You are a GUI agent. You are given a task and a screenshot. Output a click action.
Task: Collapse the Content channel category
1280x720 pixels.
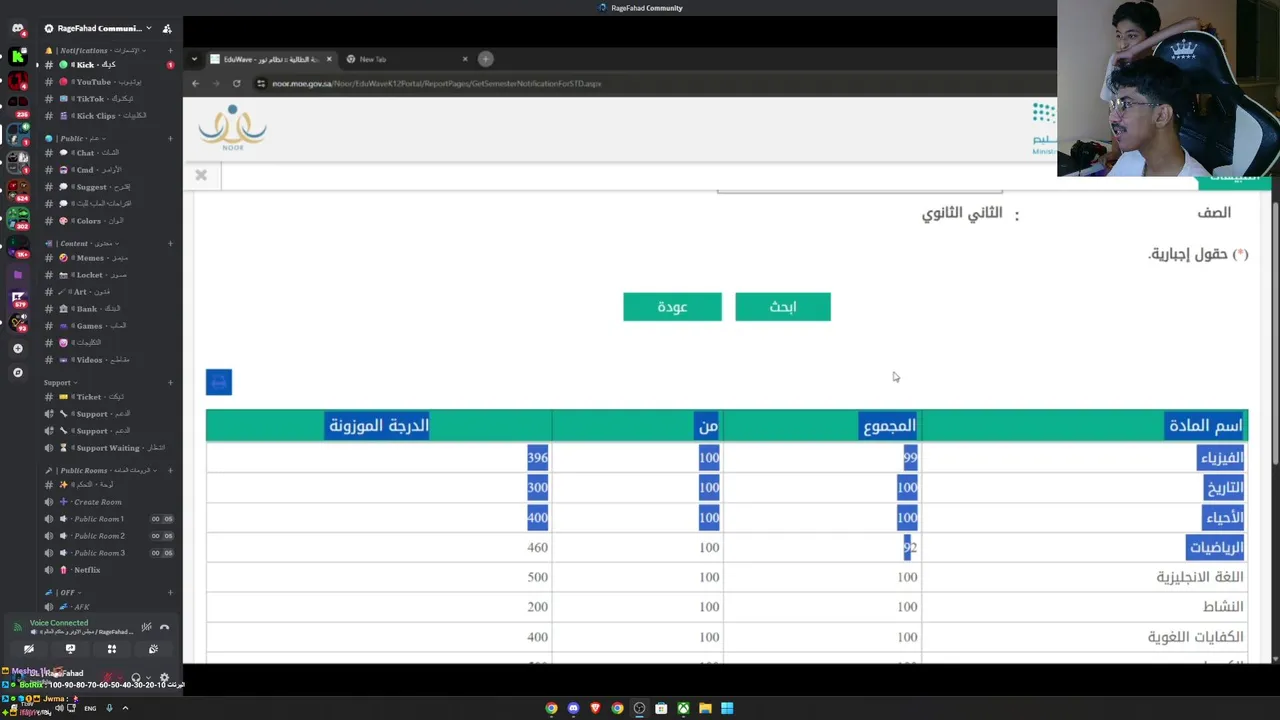click(x=82, y=243)
